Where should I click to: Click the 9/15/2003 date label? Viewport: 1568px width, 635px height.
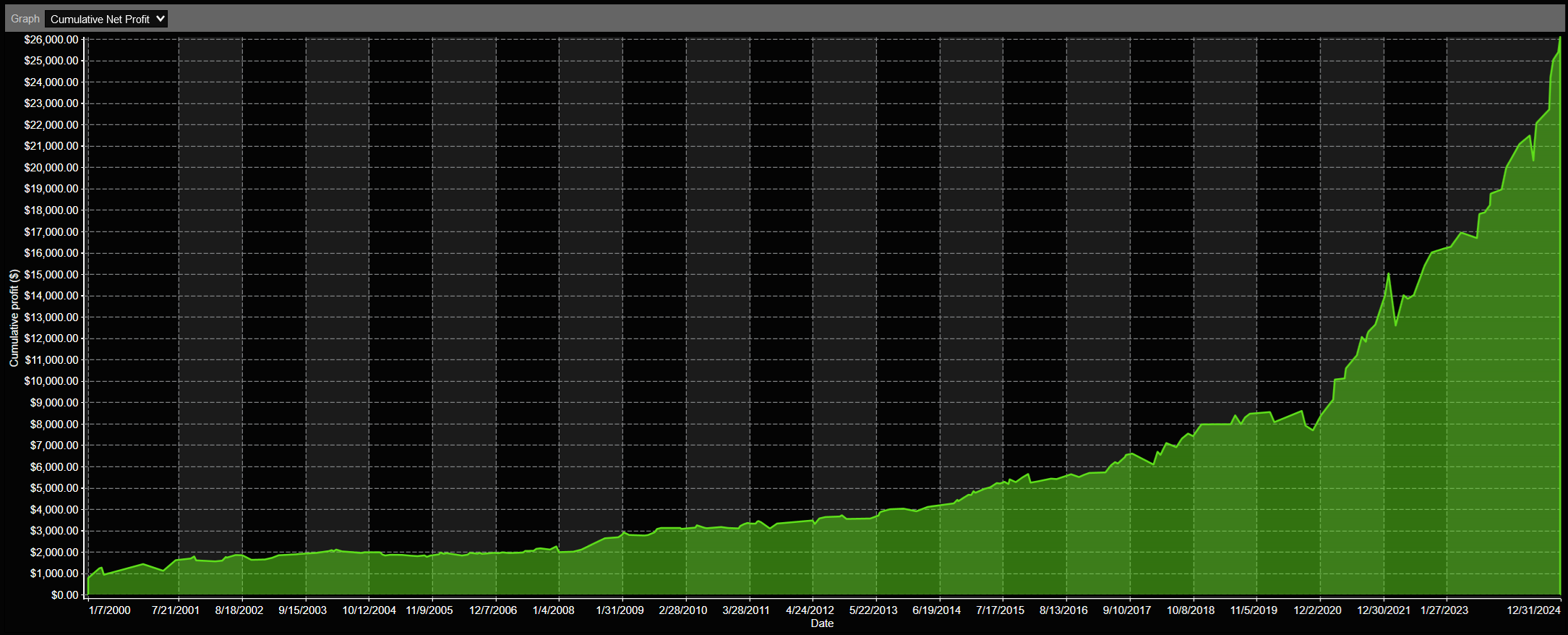pos(303,610)
